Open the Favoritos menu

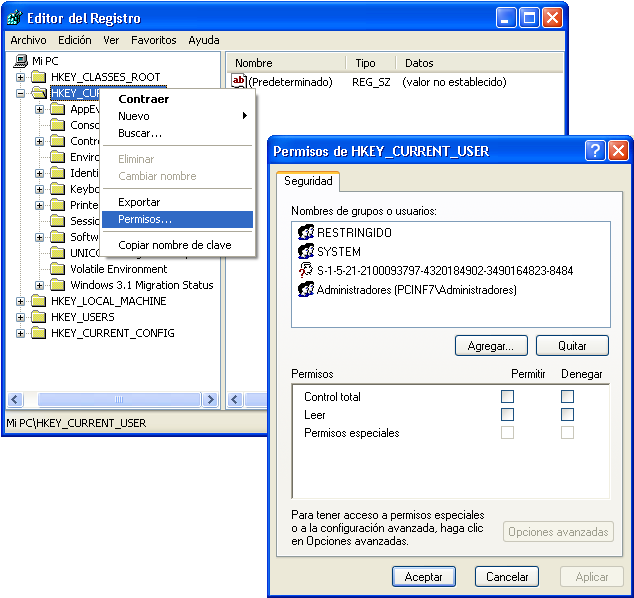[154, 40]
